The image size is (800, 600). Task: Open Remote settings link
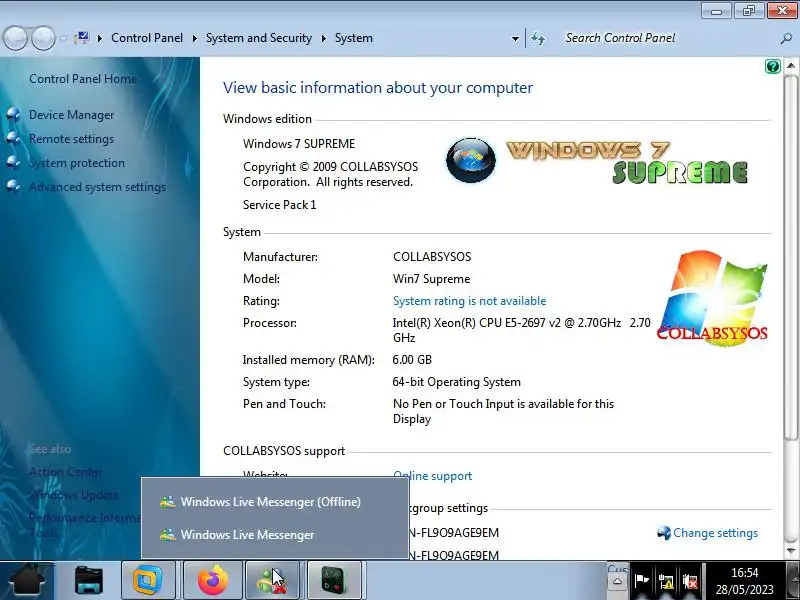click(71, 139)
